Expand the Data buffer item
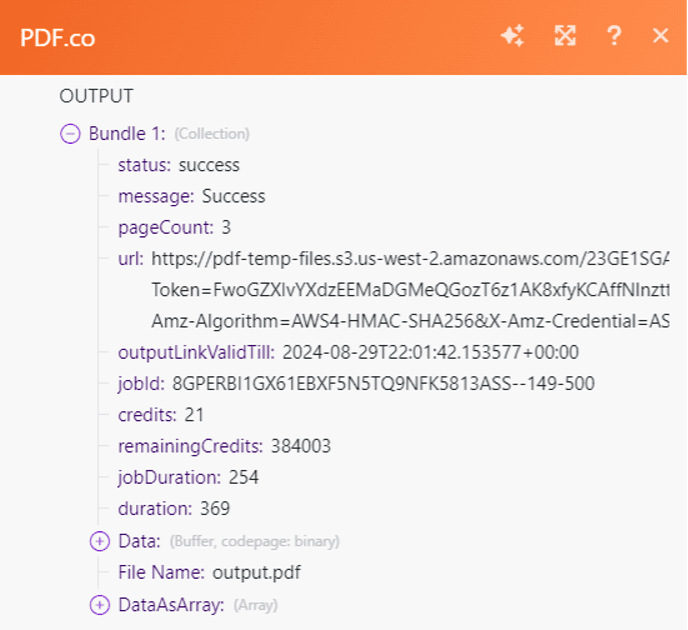The width and height of the screenshot is (688, 630). (99, 541)
